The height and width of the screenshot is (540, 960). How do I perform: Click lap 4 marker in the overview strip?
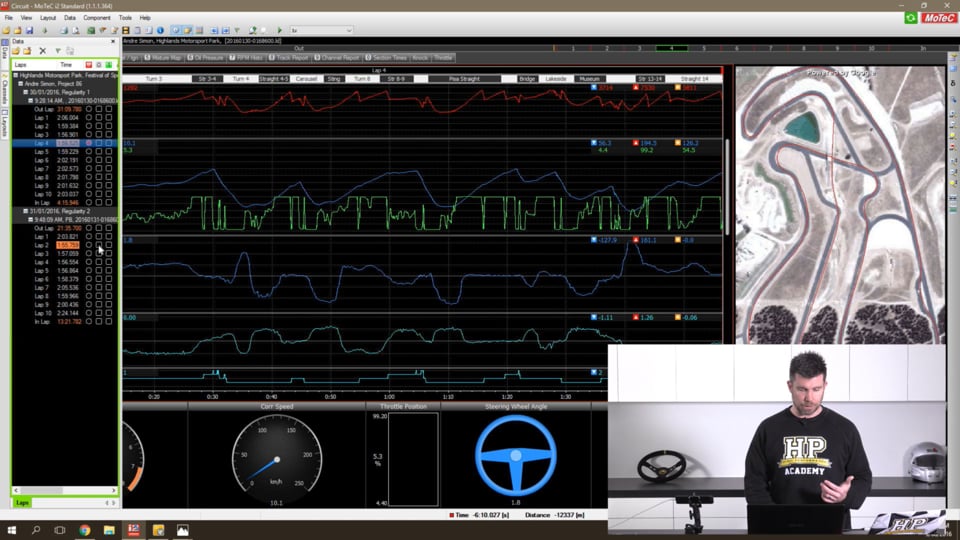tap(672, 48)
